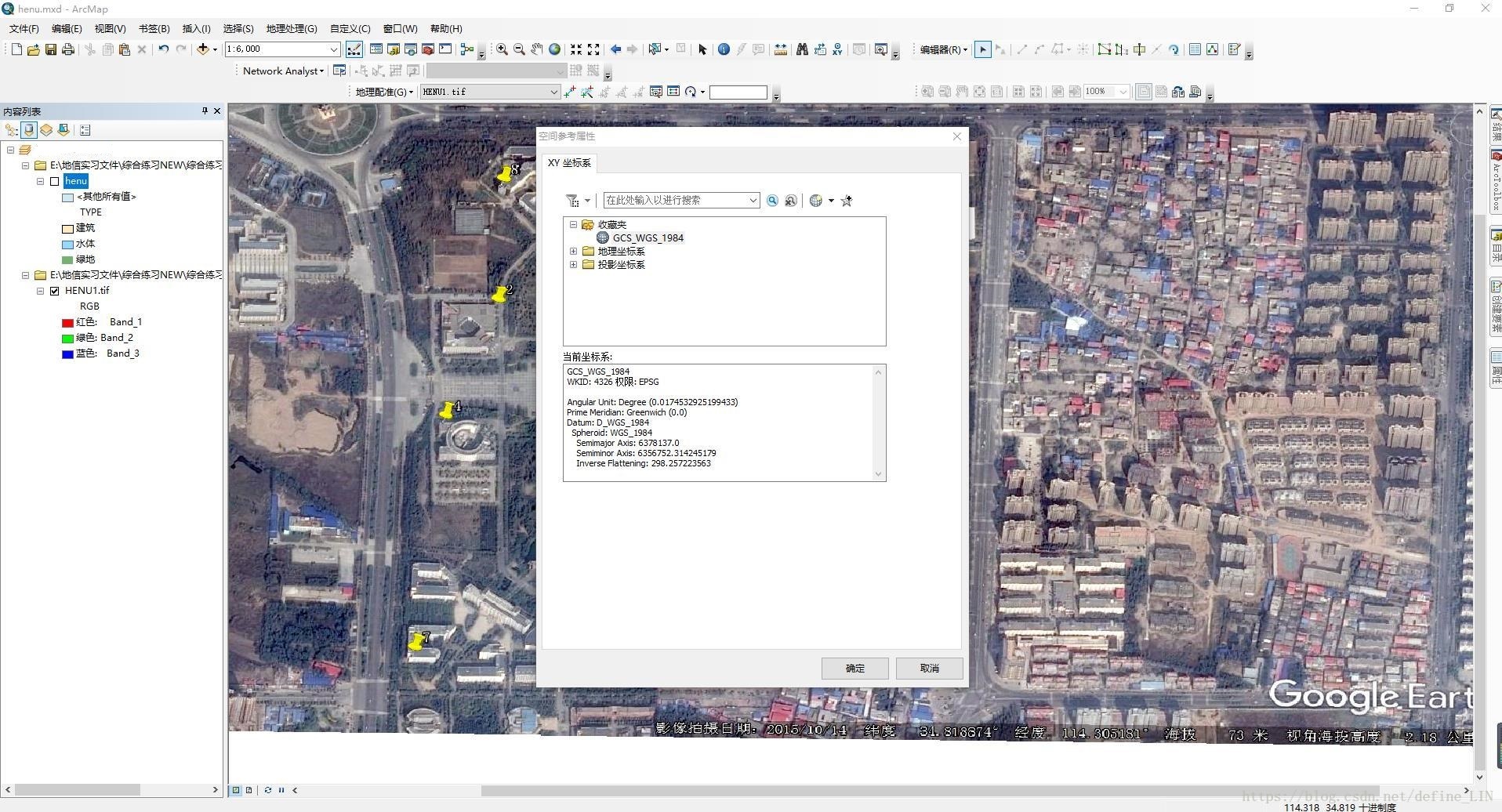This screenshot has width=1502, height=812.
Task: Open the 文件(F) menu
Action: tap(24, 29)
